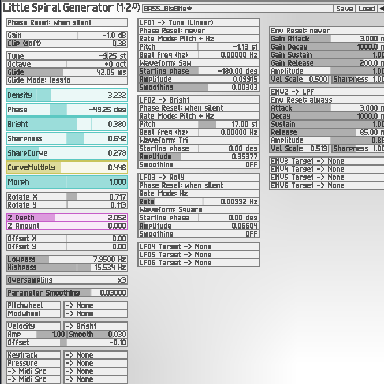Open the LFO1 Waveform Saw dropdown

[199, 63]
